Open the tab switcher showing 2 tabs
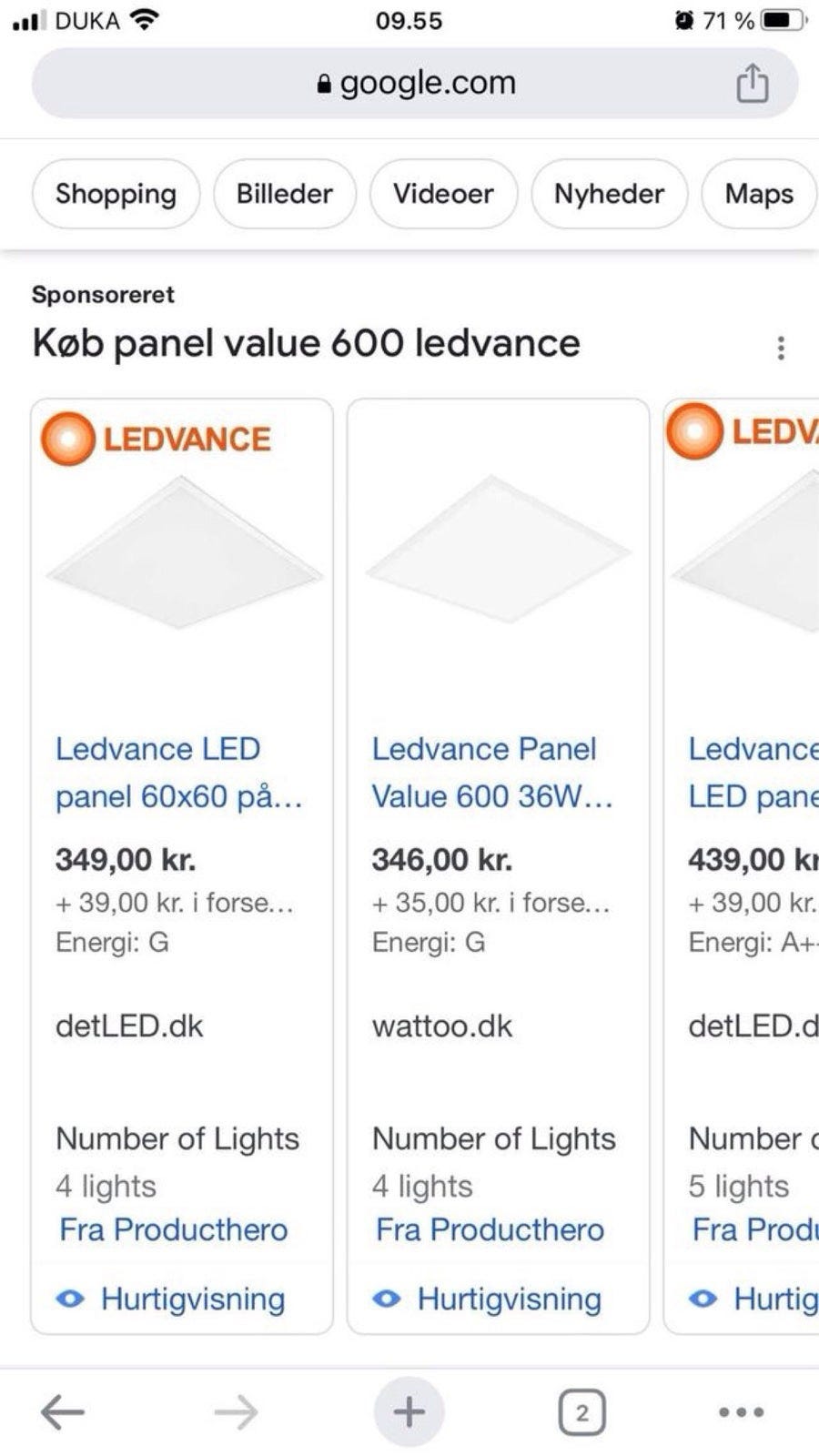The image size is (819, 1456). tap(581, 1412)
